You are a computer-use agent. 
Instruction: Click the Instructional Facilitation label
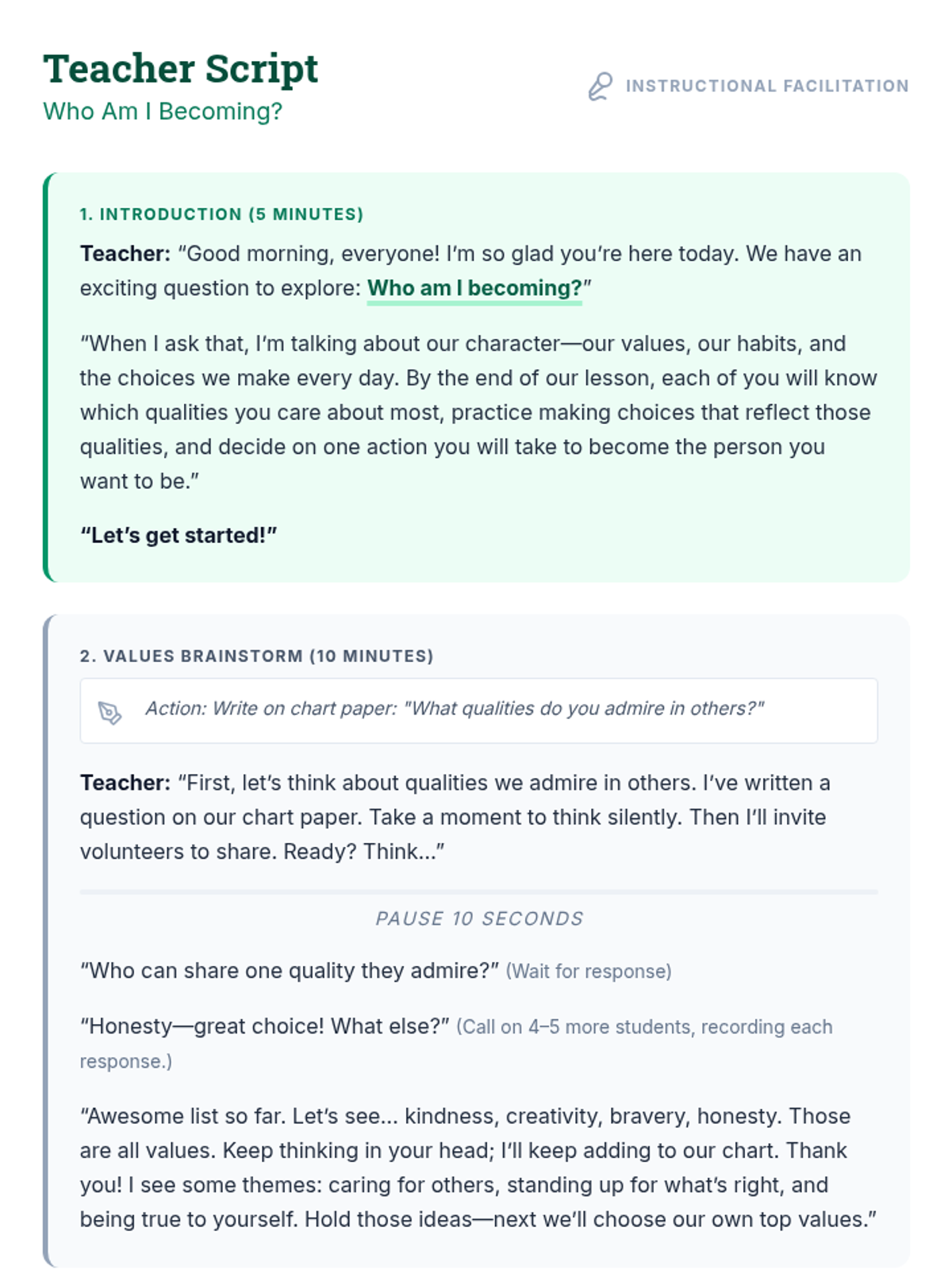pyautogui.click(x=766, y=86)
